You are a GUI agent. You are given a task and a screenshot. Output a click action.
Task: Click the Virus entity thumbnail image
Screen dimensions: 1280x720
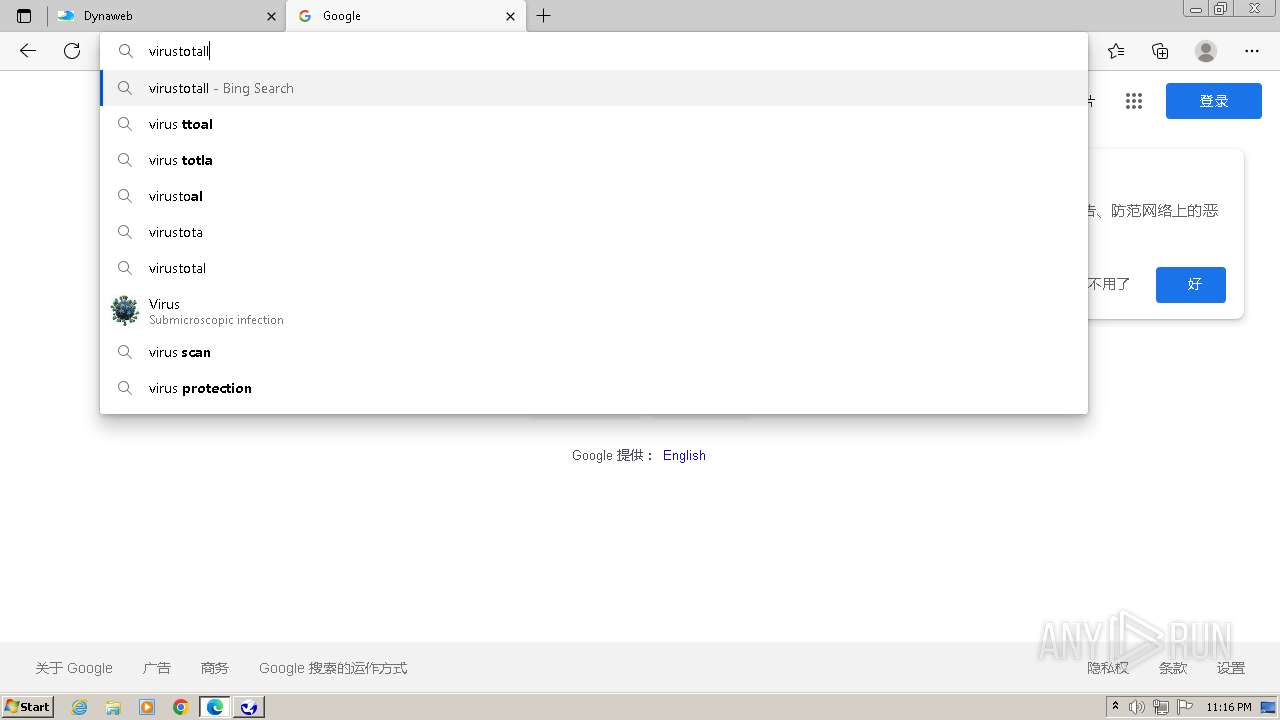point(125,310)
